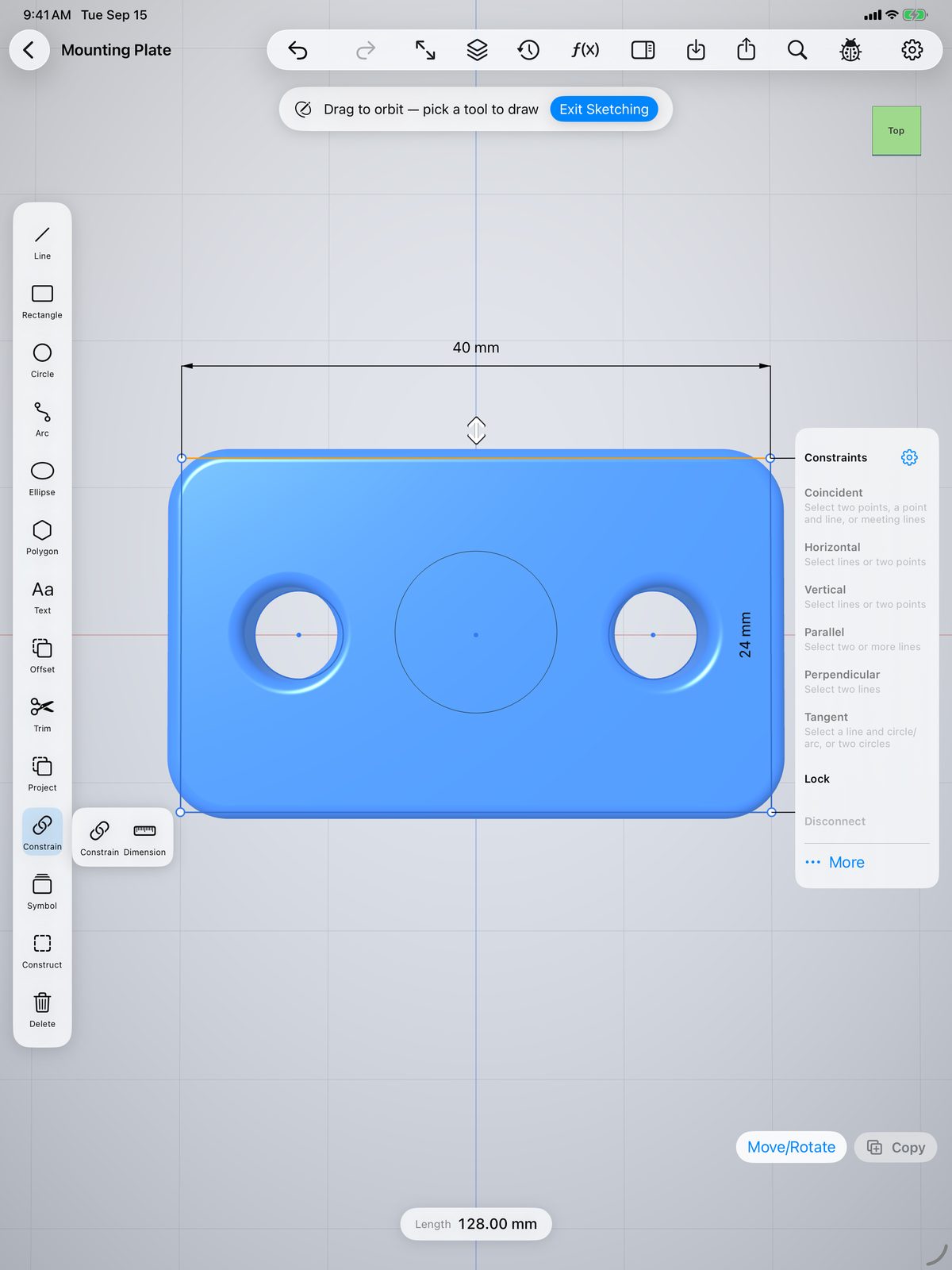The height and width of the screenshot is (1270, 952).
Task: Select the left hole center point
Action: click(298, 635)
